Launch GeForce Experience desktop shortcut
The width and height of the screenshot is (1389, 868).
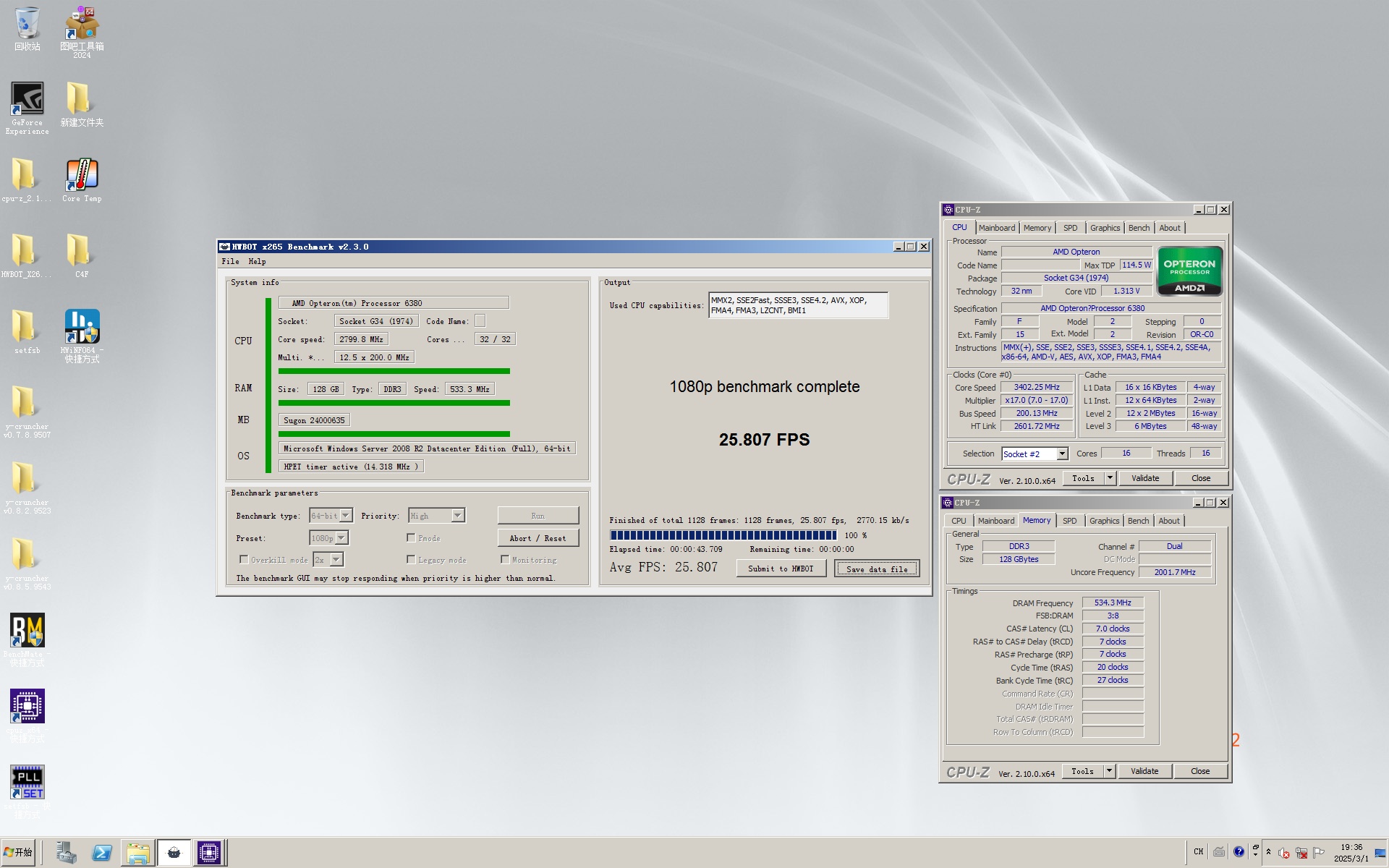tap(27, 108)
